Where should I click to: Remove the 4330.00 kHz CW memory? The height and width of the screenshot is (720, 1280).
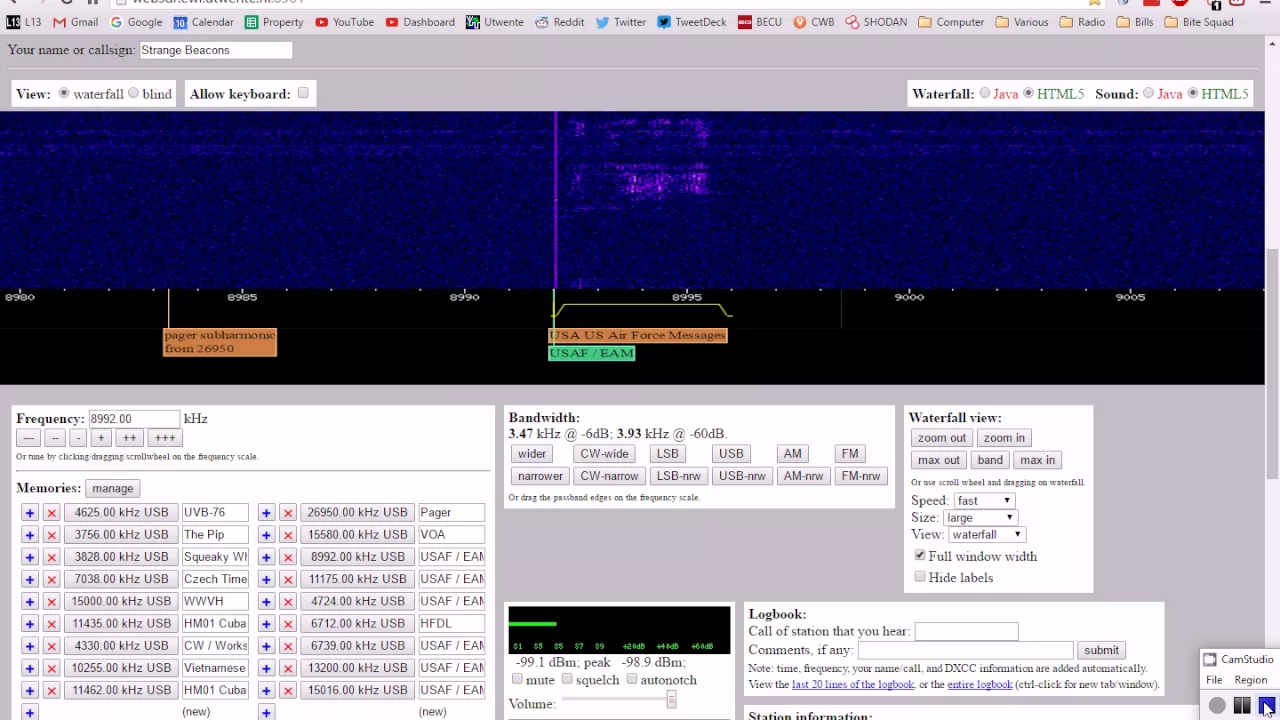click(x=52, y=646)
